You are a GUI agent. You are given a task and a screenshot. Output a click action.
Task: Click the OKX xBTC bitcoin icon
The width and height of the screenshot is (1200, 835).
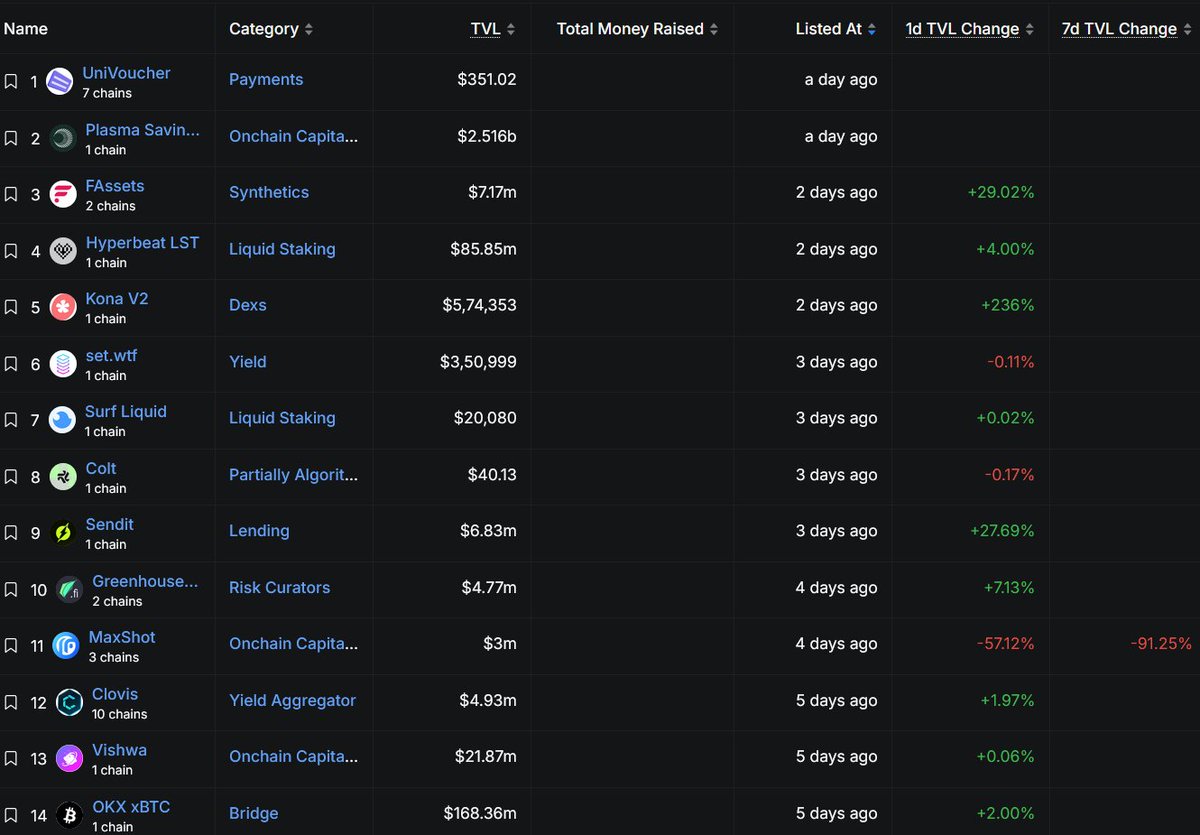click(69, 815)
